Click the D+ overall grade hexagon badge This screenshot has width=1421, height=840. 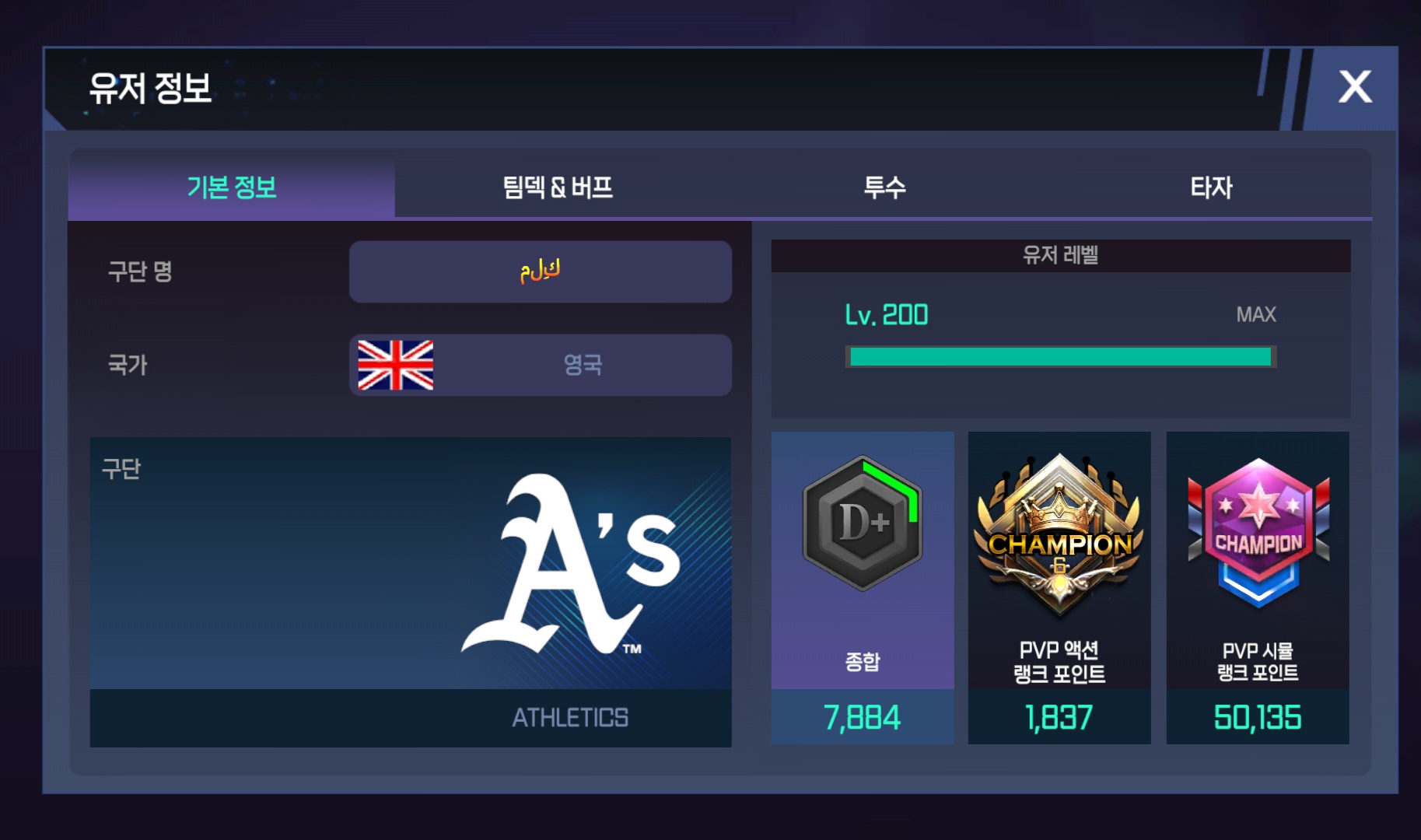point(863,523)
